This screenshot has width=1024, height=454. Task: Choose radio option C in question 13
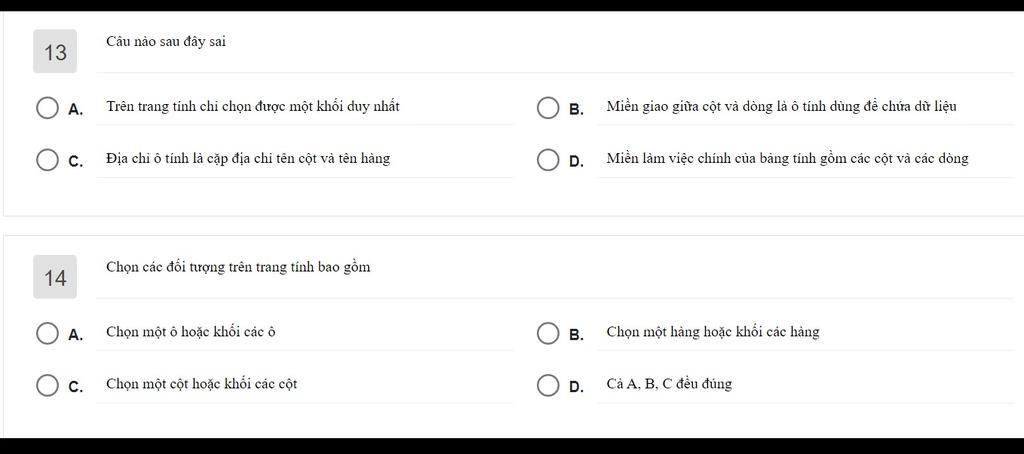pyautogui.click(x=47, y=160)
